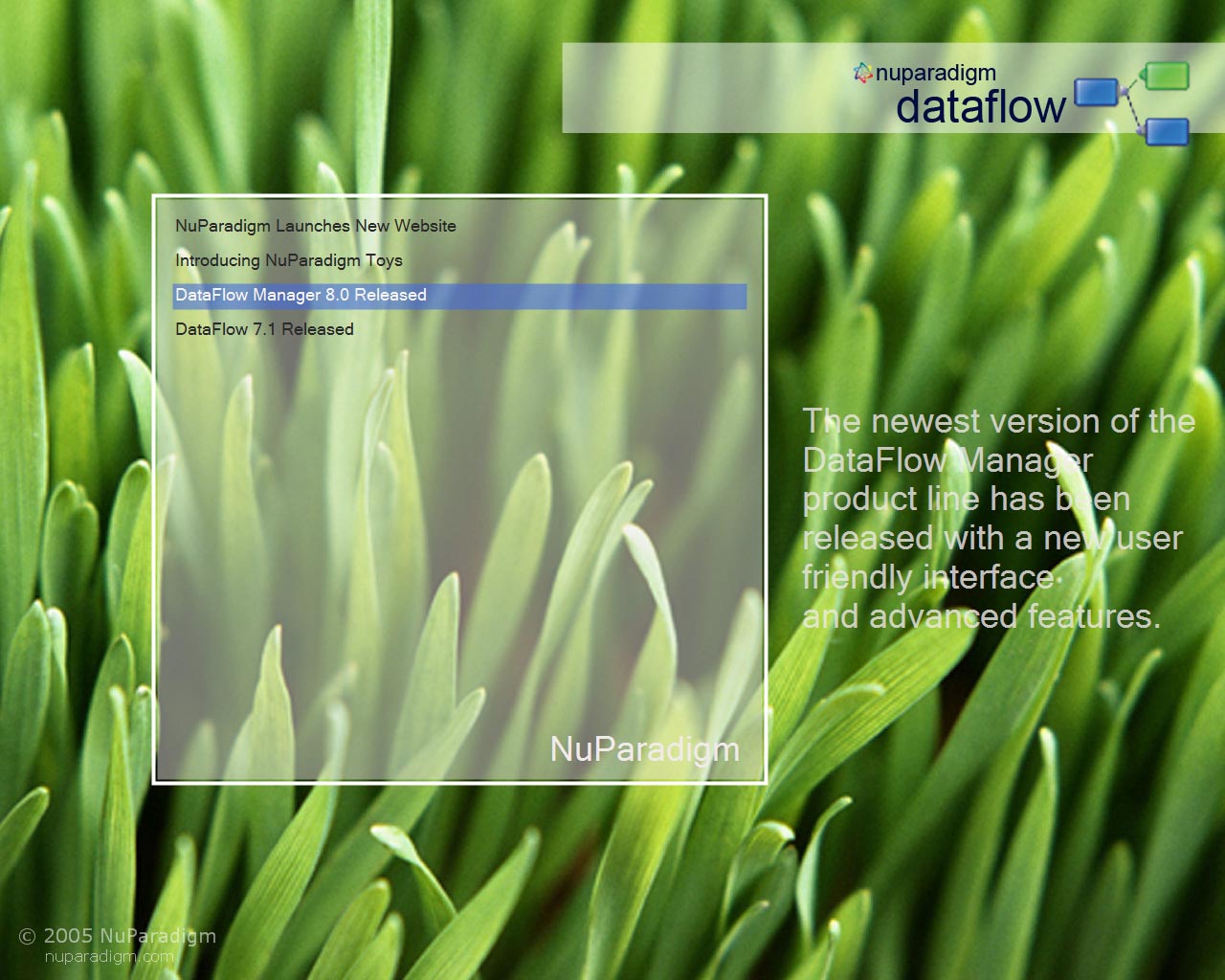
Task: Click the green node in dataflow diagram
Action: [x=1166, y=76]
